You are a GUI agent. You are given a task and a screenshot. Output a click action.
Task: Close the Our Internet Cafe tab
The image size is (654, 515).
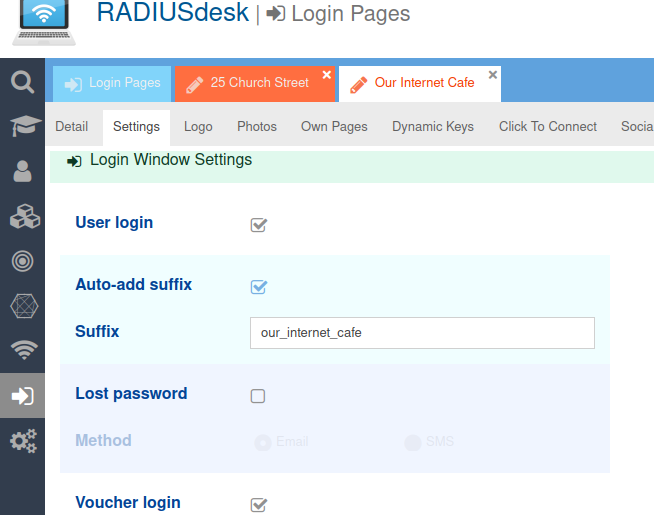(x=492, y=75)
